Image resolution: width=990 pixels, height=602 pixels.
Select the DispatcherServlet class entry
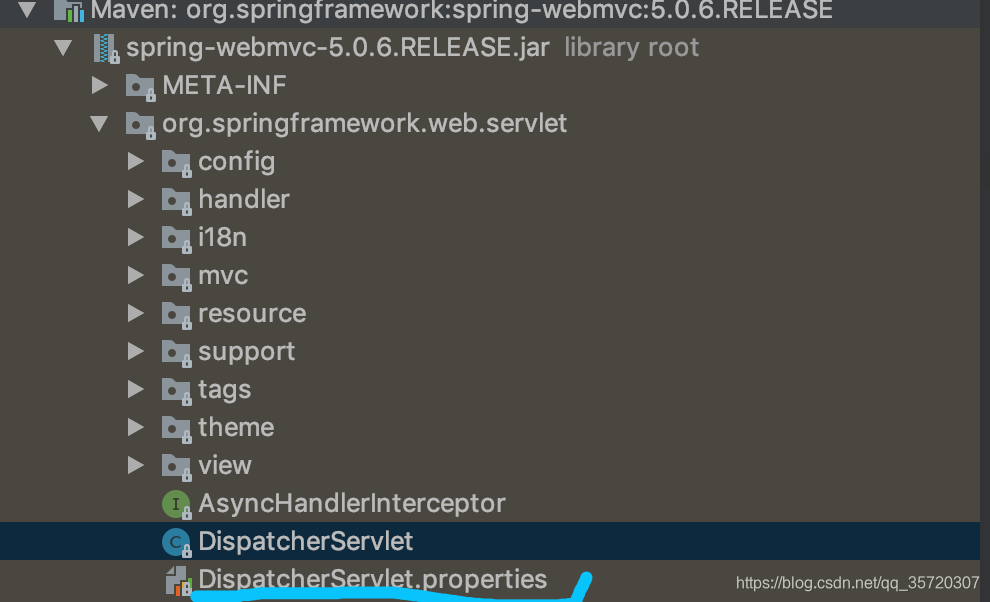click(305, 541)
